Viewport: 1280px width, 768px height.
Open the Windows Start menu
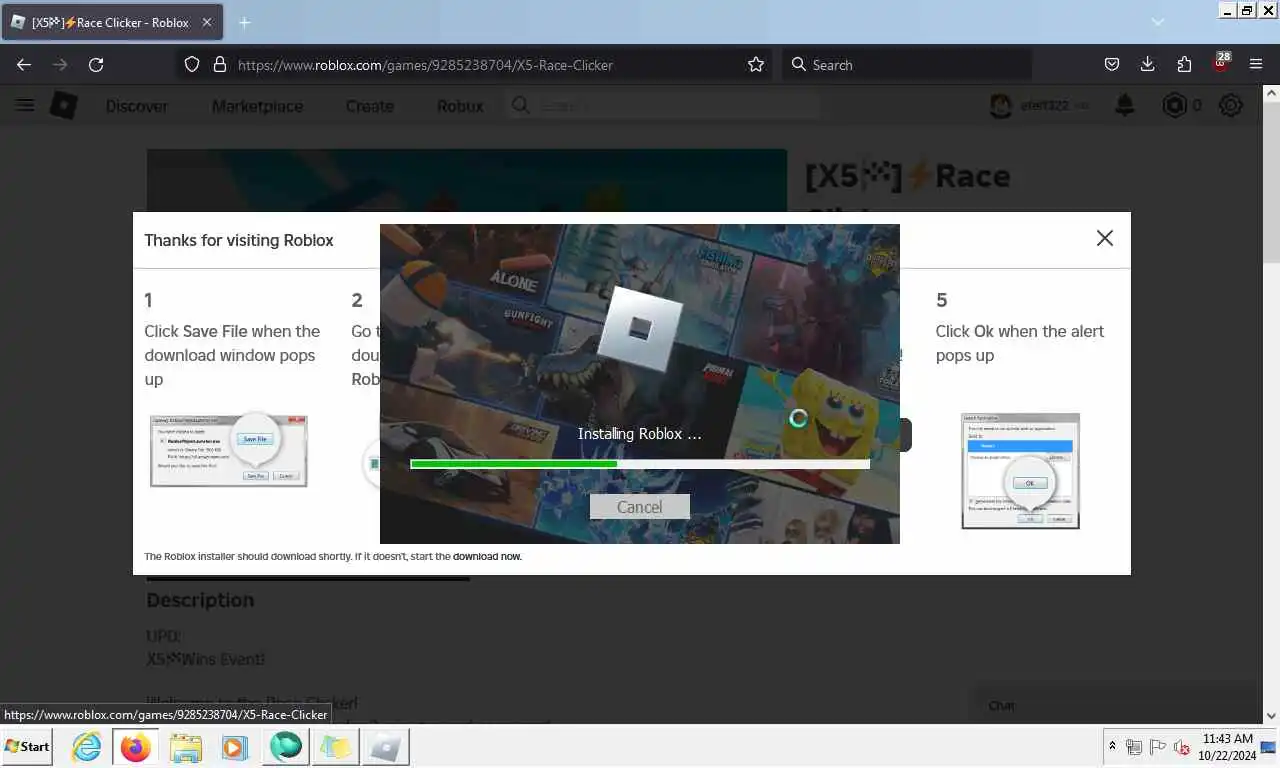[x=27, y=746]
